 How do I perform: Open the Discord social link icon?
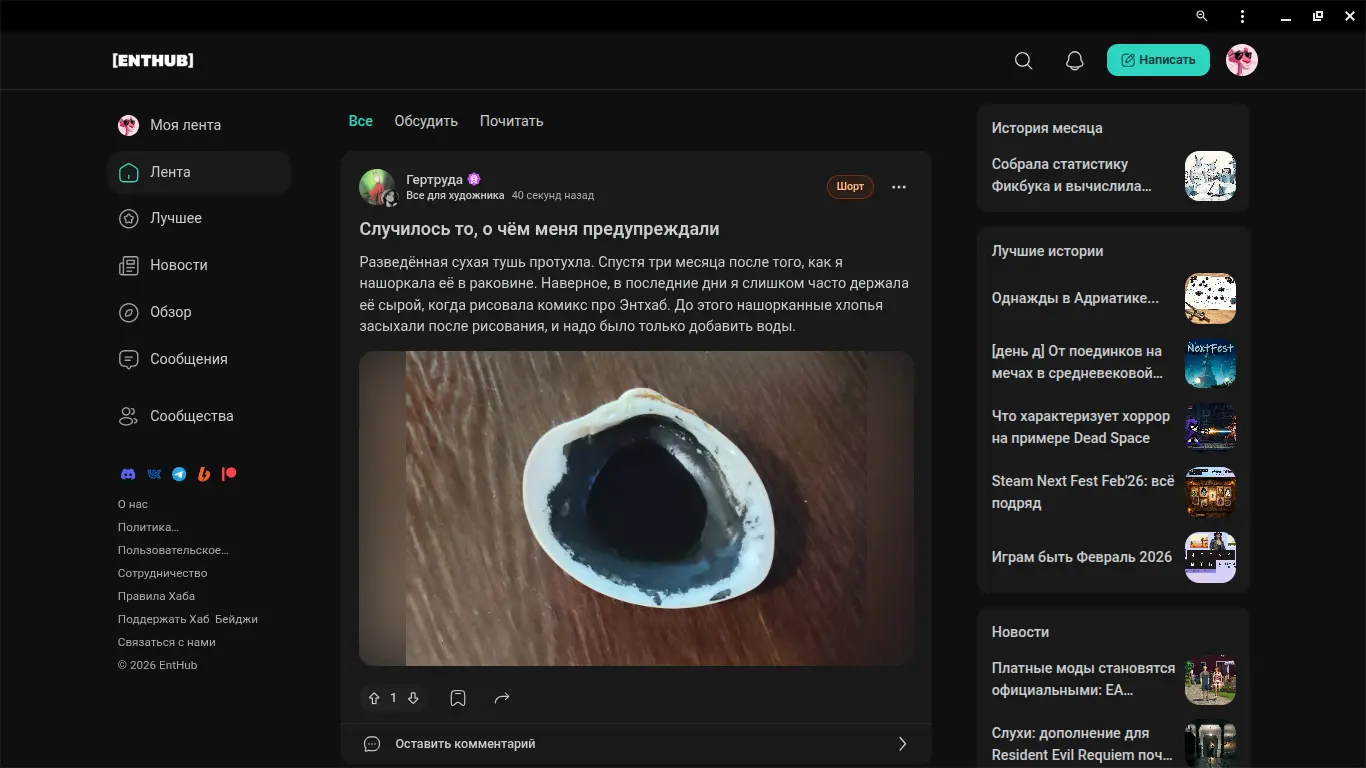click(x=128, y=474)
